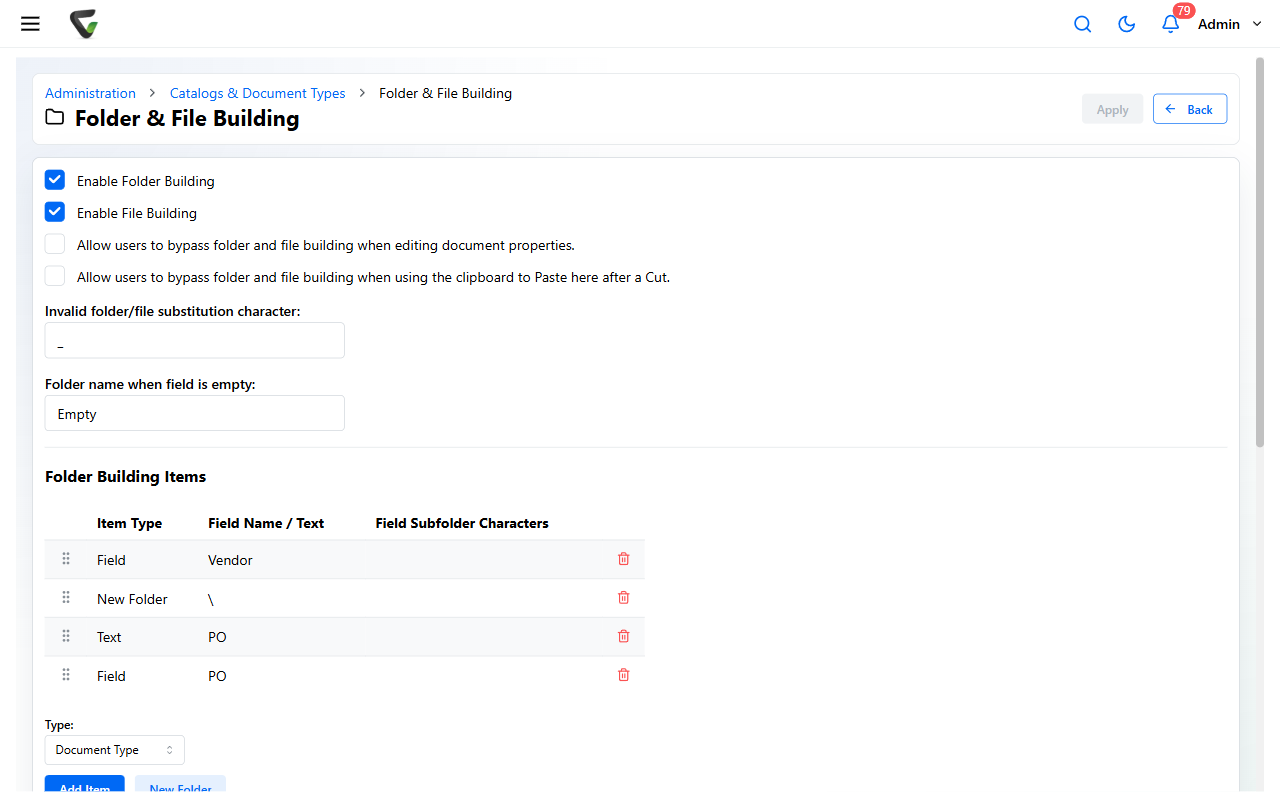The height and width of the screenshot is (800, 1280).
Task: Focus the invalid substitution character field
Action: point(195,340)
